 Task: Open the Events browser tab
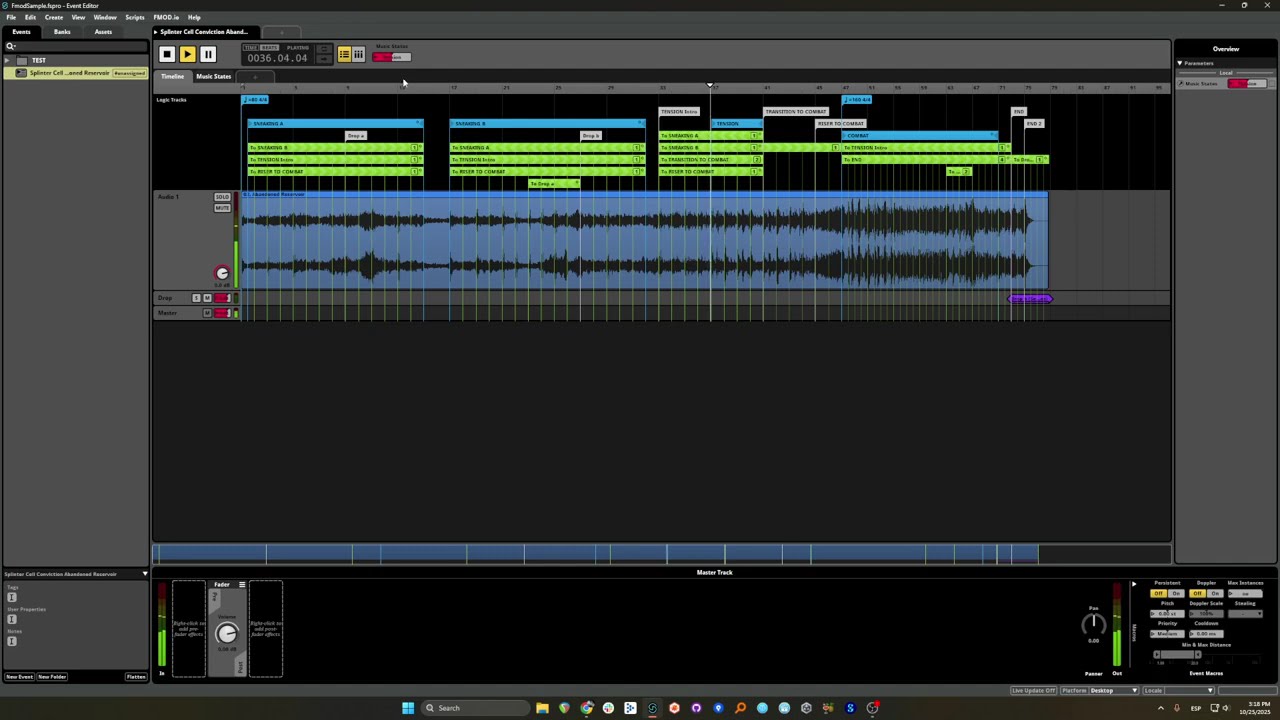click(21, 32)
